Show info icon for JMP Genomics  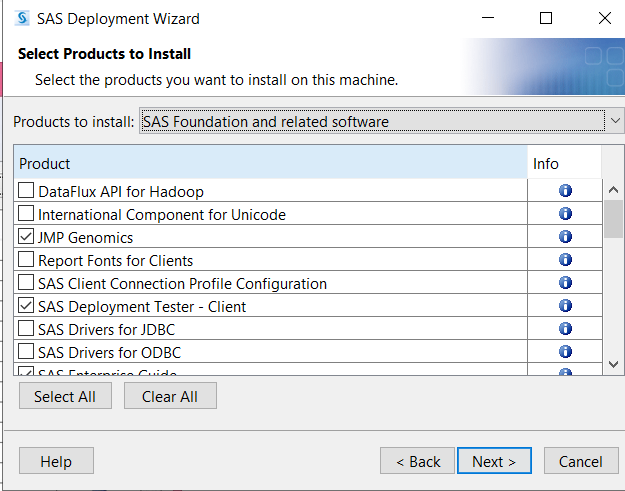565,237
